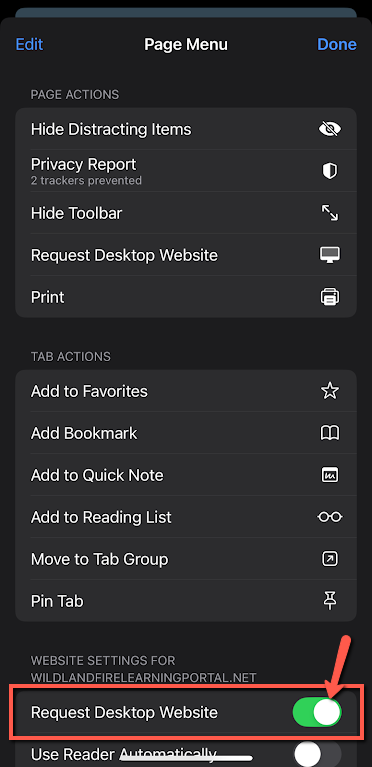Screen dimensions: 372x767
Task: Tap the desktop monitor icon in Page Actions
Action: [330, 255]
